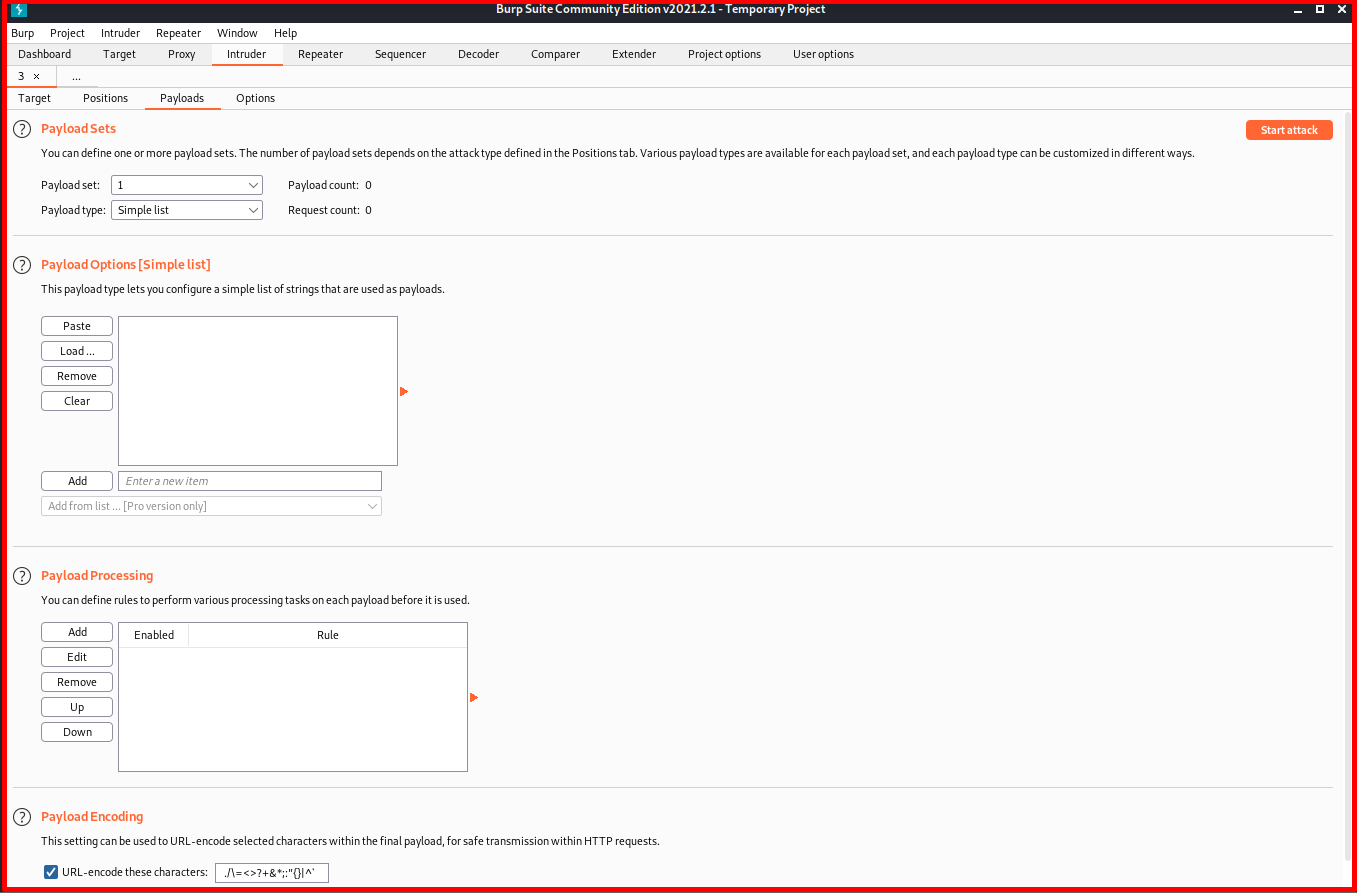1357x893 pixels.
Task: Open the User options tab
Action: 823,54
